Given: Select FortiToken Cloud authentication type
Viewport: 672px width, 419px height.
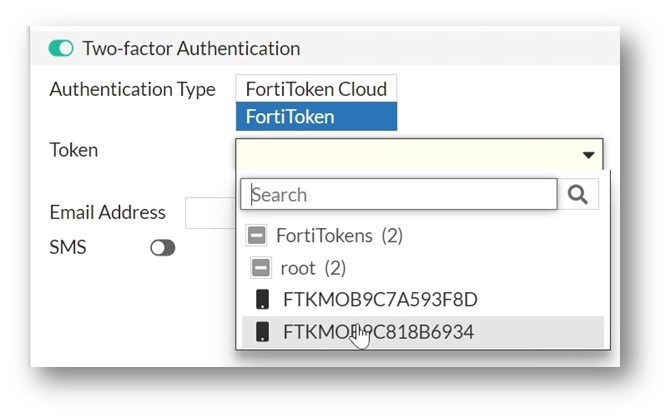Looking at the screenshot, I should point(316,89).
